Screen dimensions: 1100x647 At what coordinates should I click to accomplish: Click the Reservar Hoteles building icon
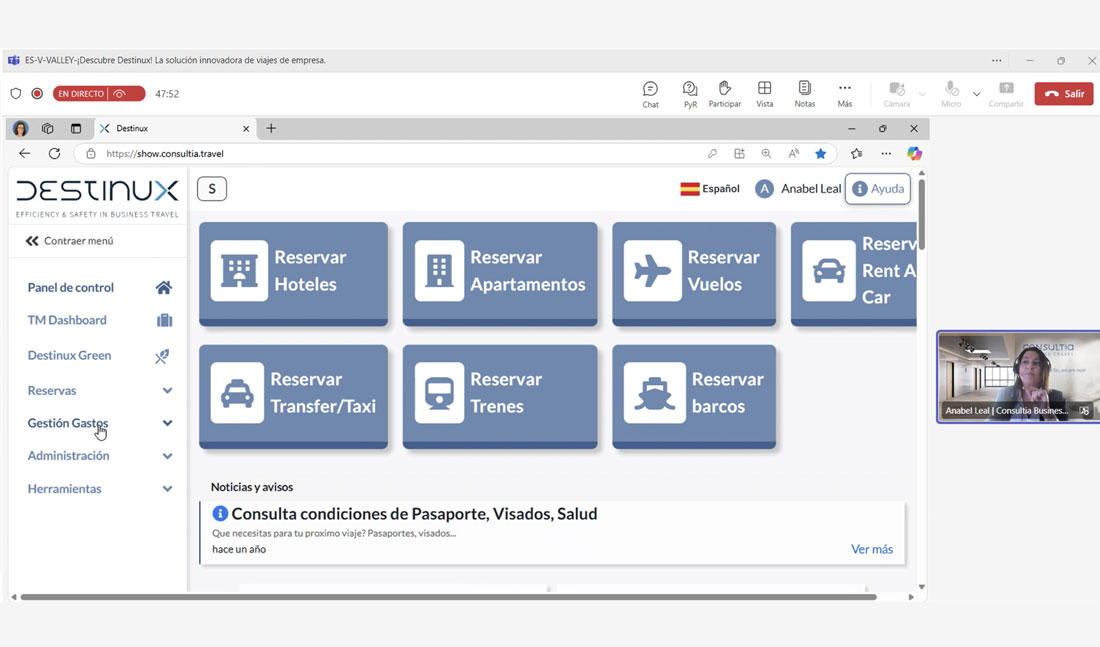tap(239, 271)
